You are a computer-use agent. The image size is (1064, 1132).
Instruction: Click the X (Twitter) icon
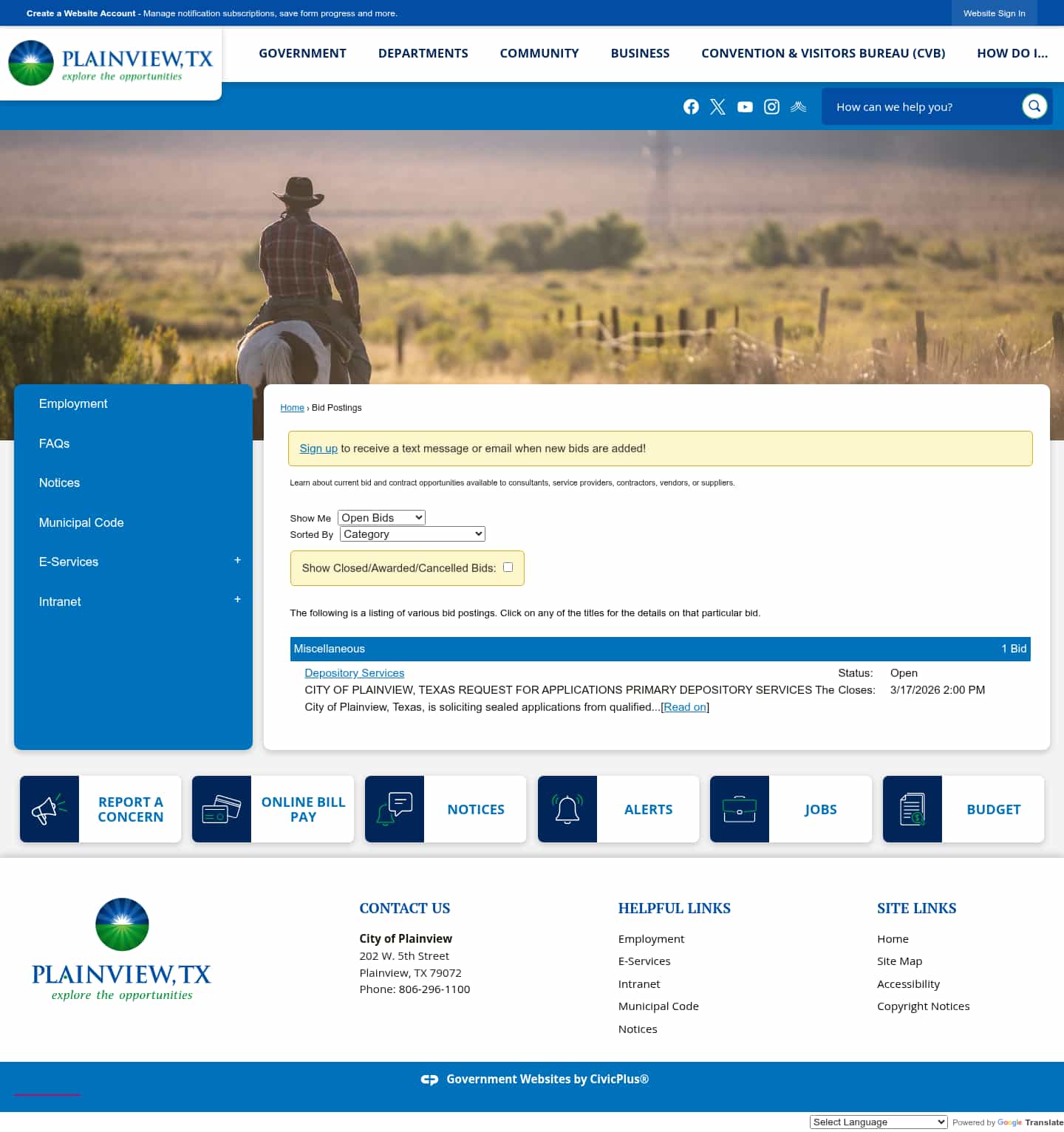(717, 106)
